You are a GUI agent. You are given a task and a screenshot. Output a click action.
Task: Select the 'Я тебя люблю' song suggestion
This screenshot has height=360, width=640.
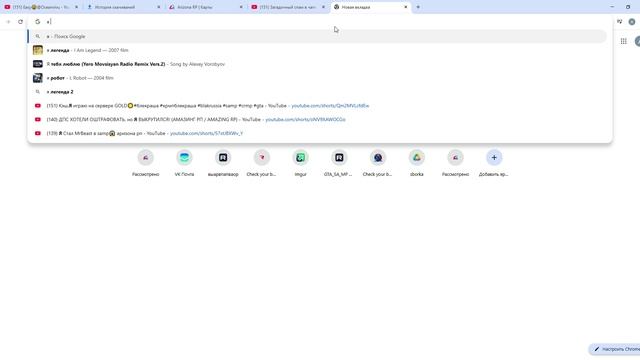click(317, 64)
